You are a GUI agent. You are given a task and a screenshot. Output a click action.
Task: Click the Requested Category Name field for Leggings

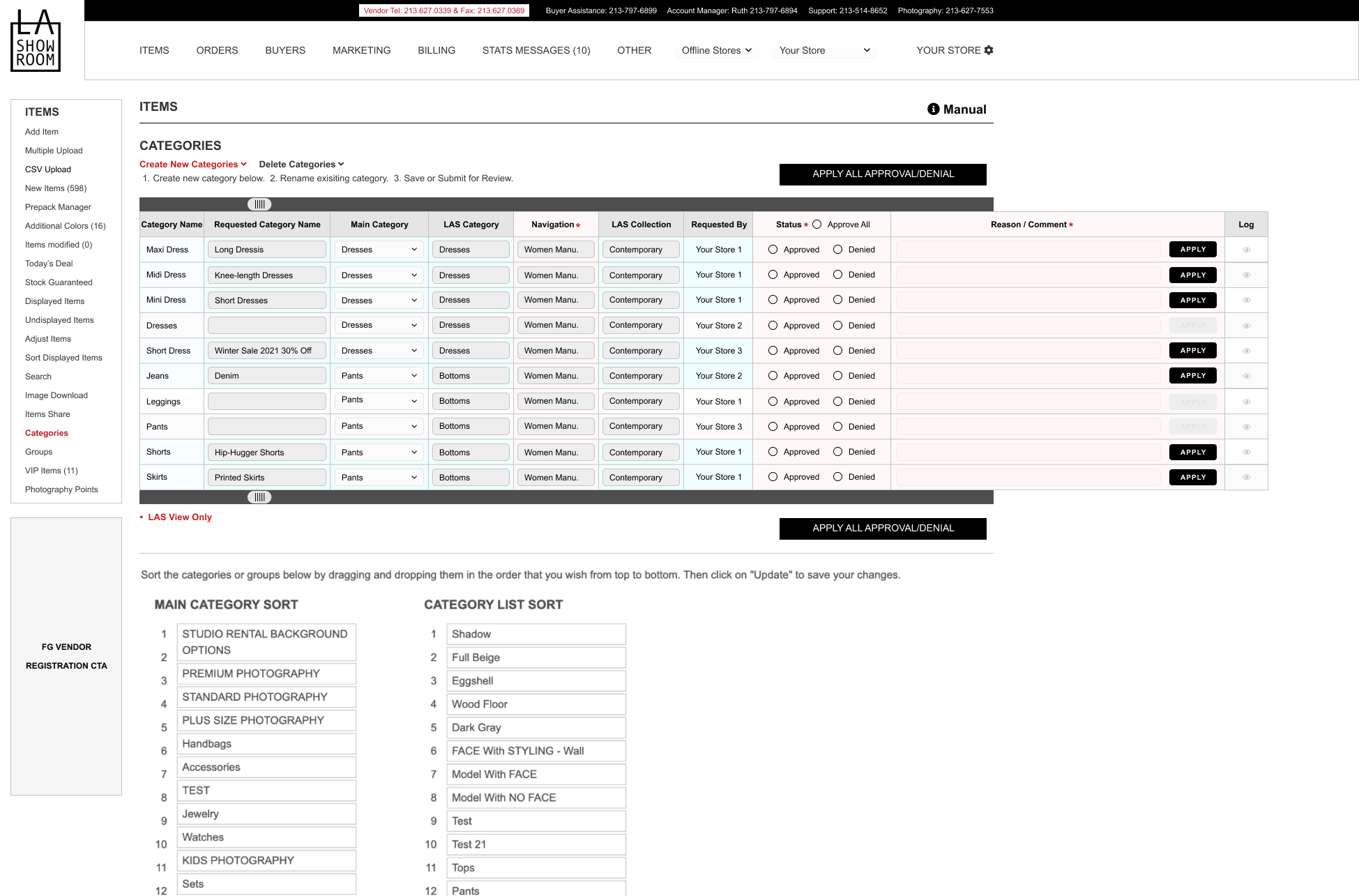pos(267,402)
